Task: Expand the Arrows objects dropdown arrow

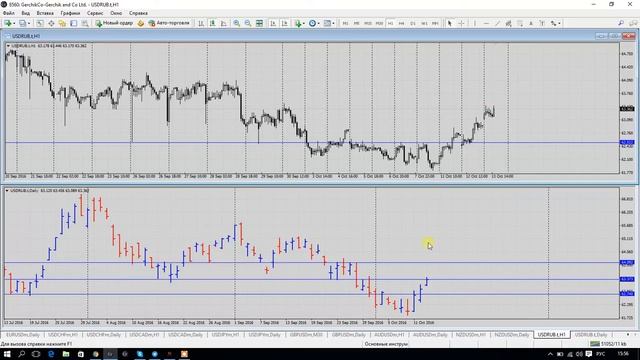Action: click(x=559, y=23)
